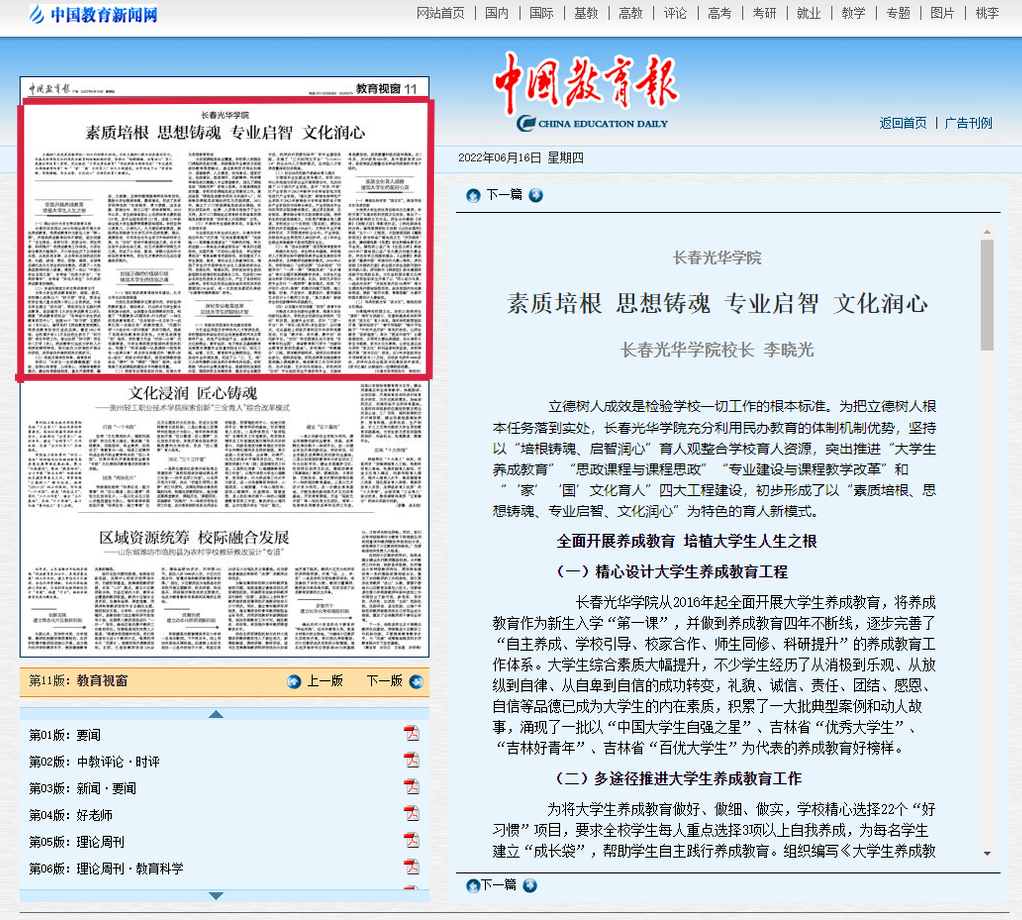Open 教学 in top navigation
The height and width of the screenshot is (920, 1022).
tap(853, 13)
